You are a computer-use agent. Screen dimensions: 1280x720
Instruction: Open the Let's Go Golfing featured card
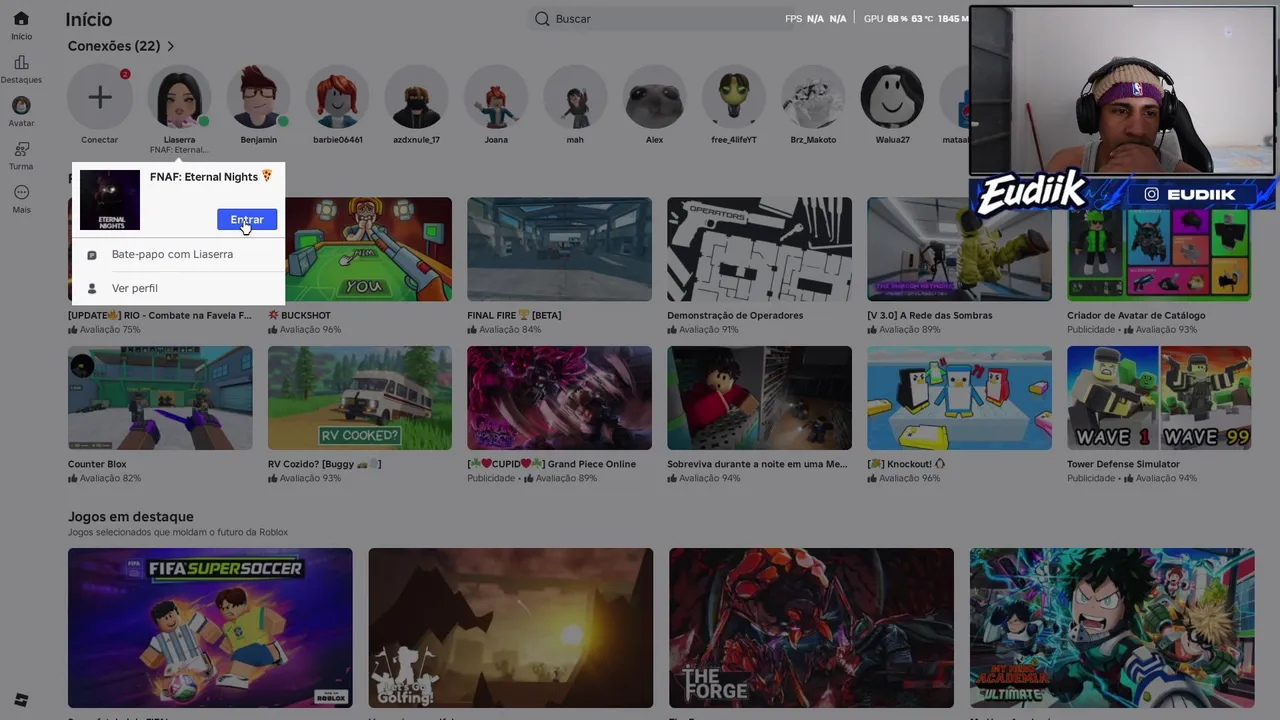pyautogui.click(x=510, y=628)
